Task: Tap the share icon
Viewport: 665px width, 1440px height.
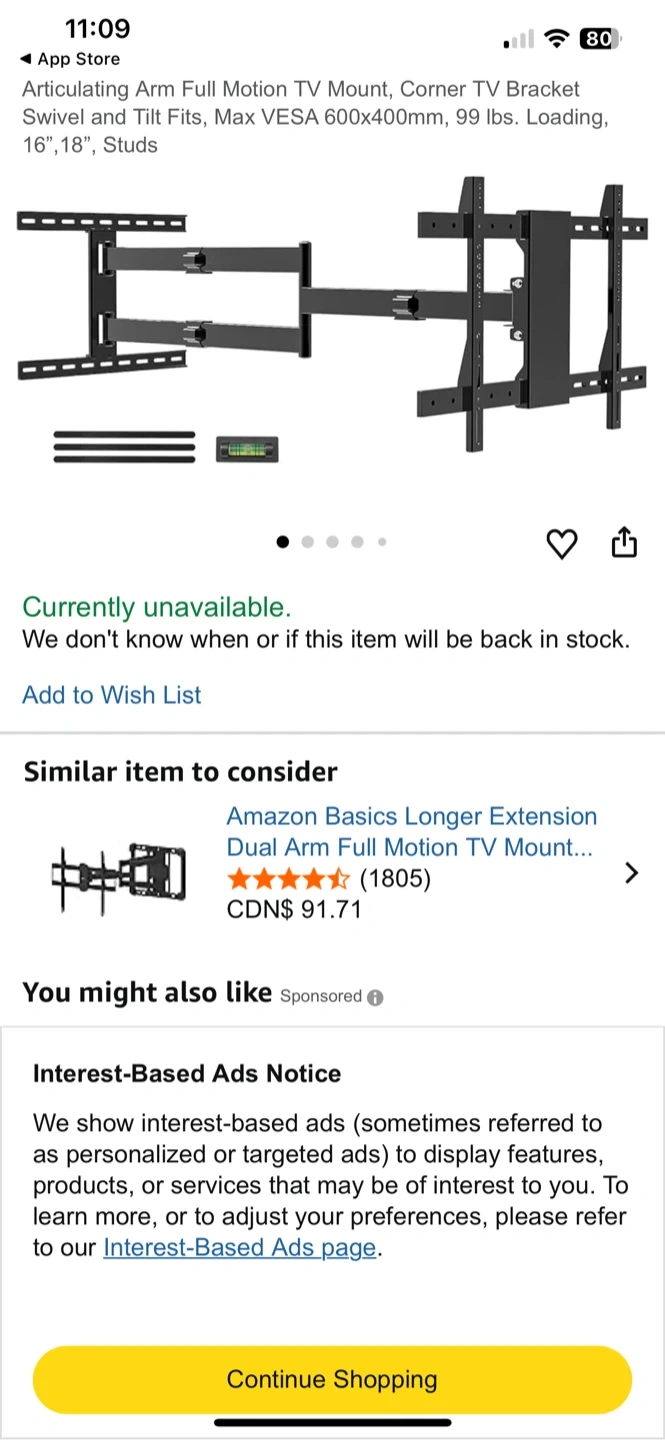Action: [x=623, y=543]
